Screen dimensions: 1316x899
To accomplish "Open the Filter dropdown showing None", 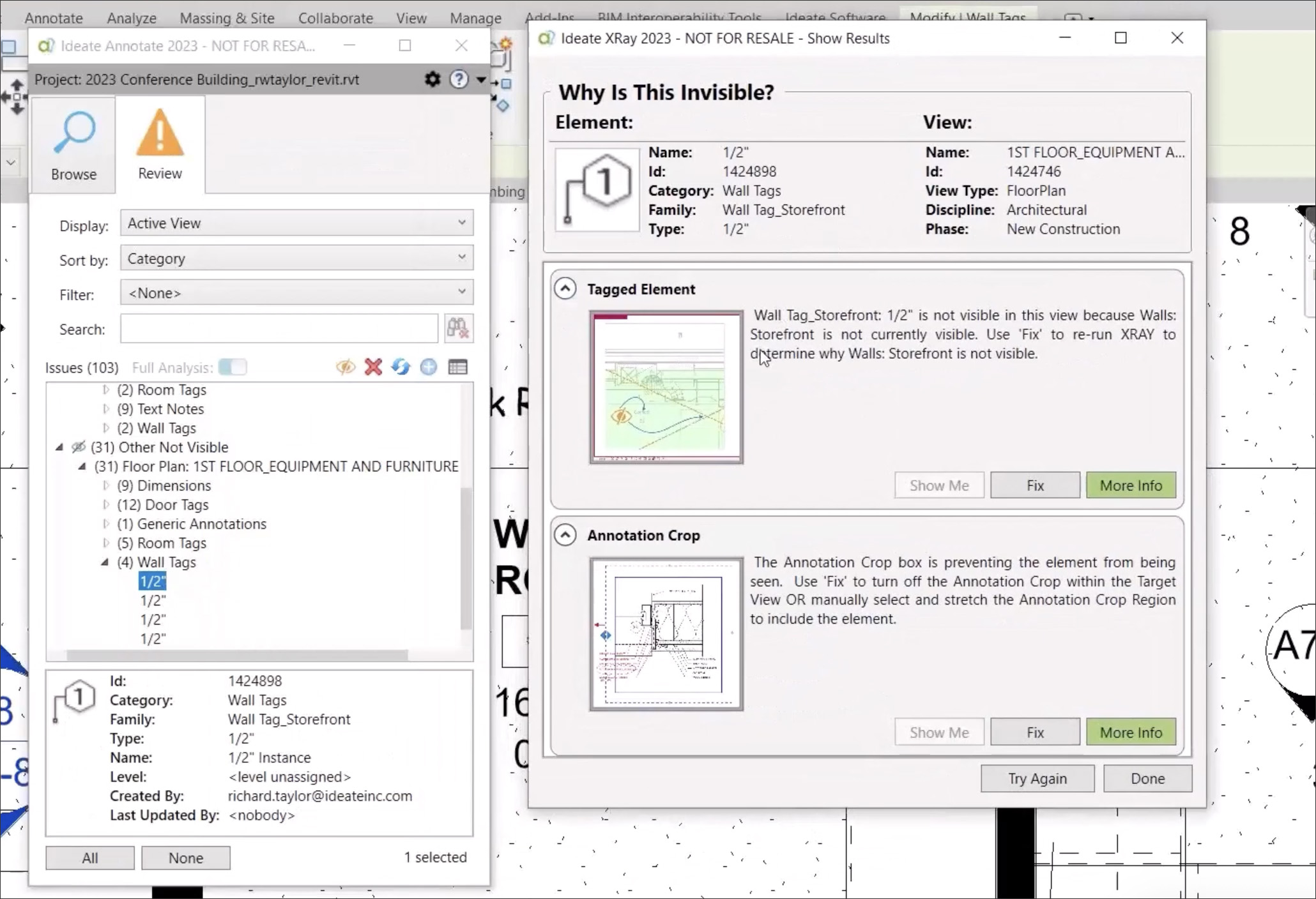I will point(297,292).
